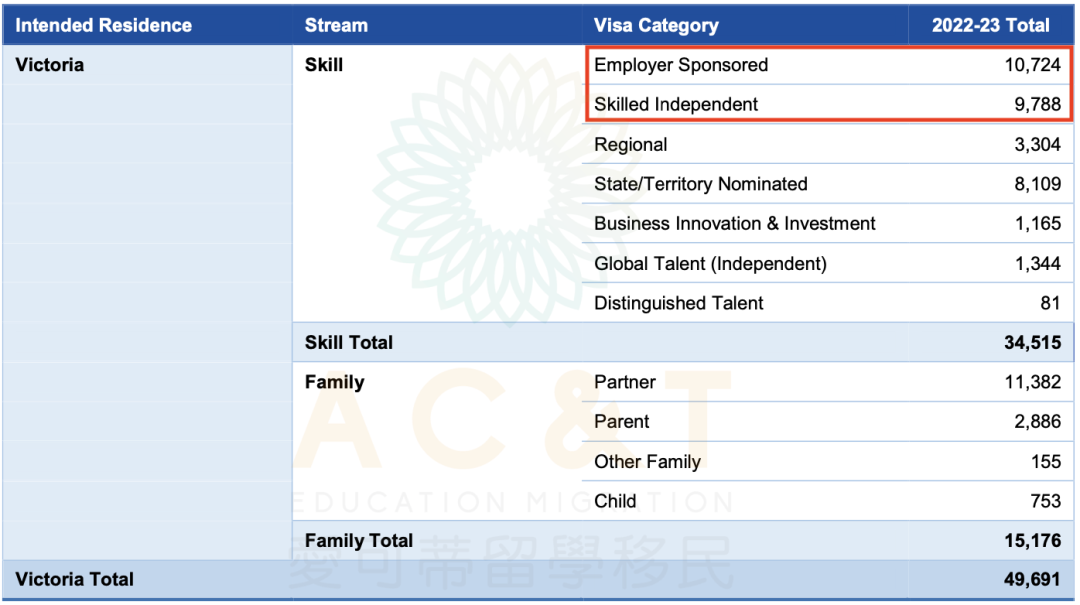Image resolution: width=1080 pixels, height=605 pixels.
Task: Click the Stream column header
Action: coord(336,25)
